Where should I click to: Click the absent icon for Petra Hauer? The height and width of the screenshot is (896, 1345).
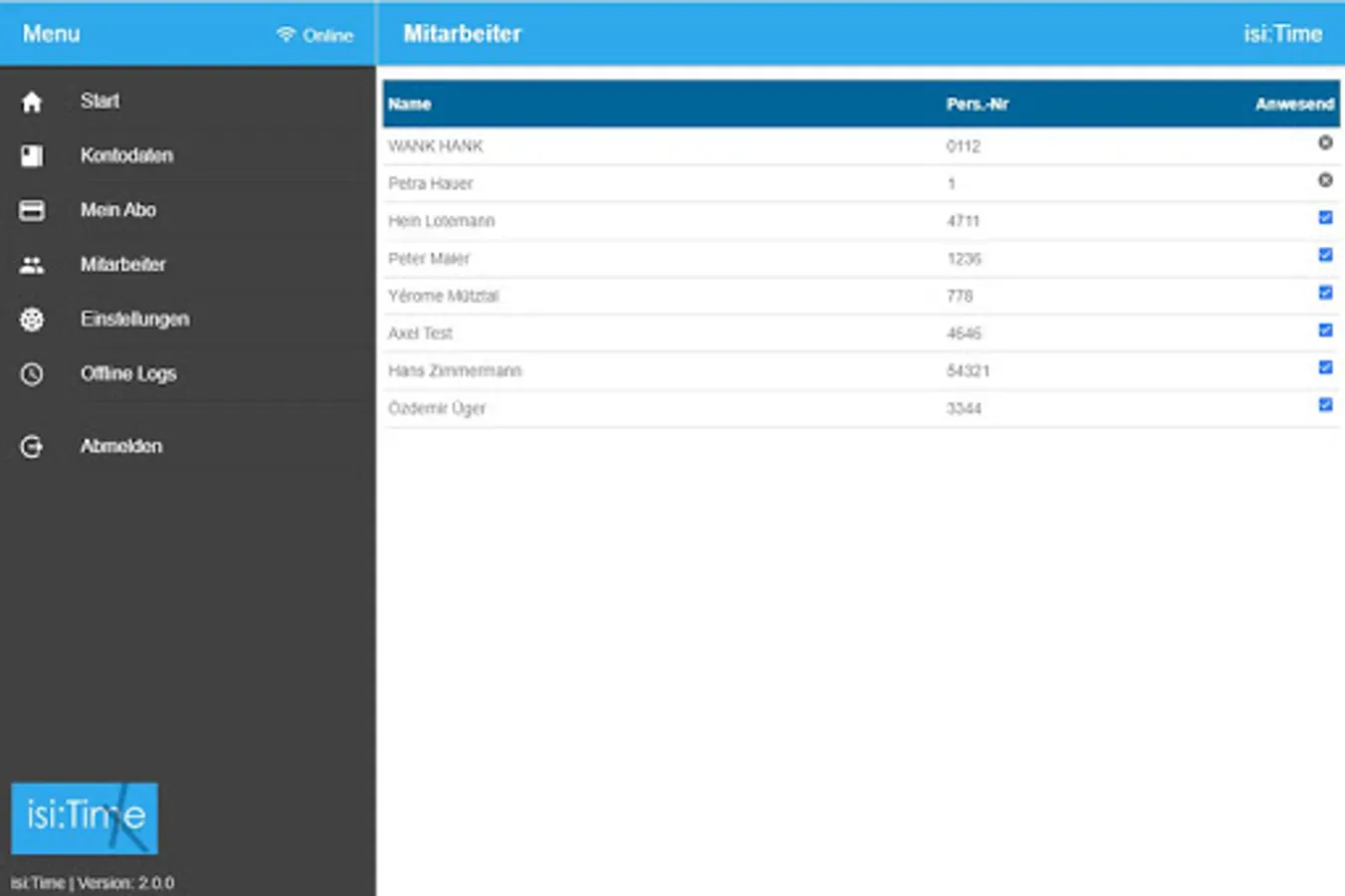[1325, 180]
